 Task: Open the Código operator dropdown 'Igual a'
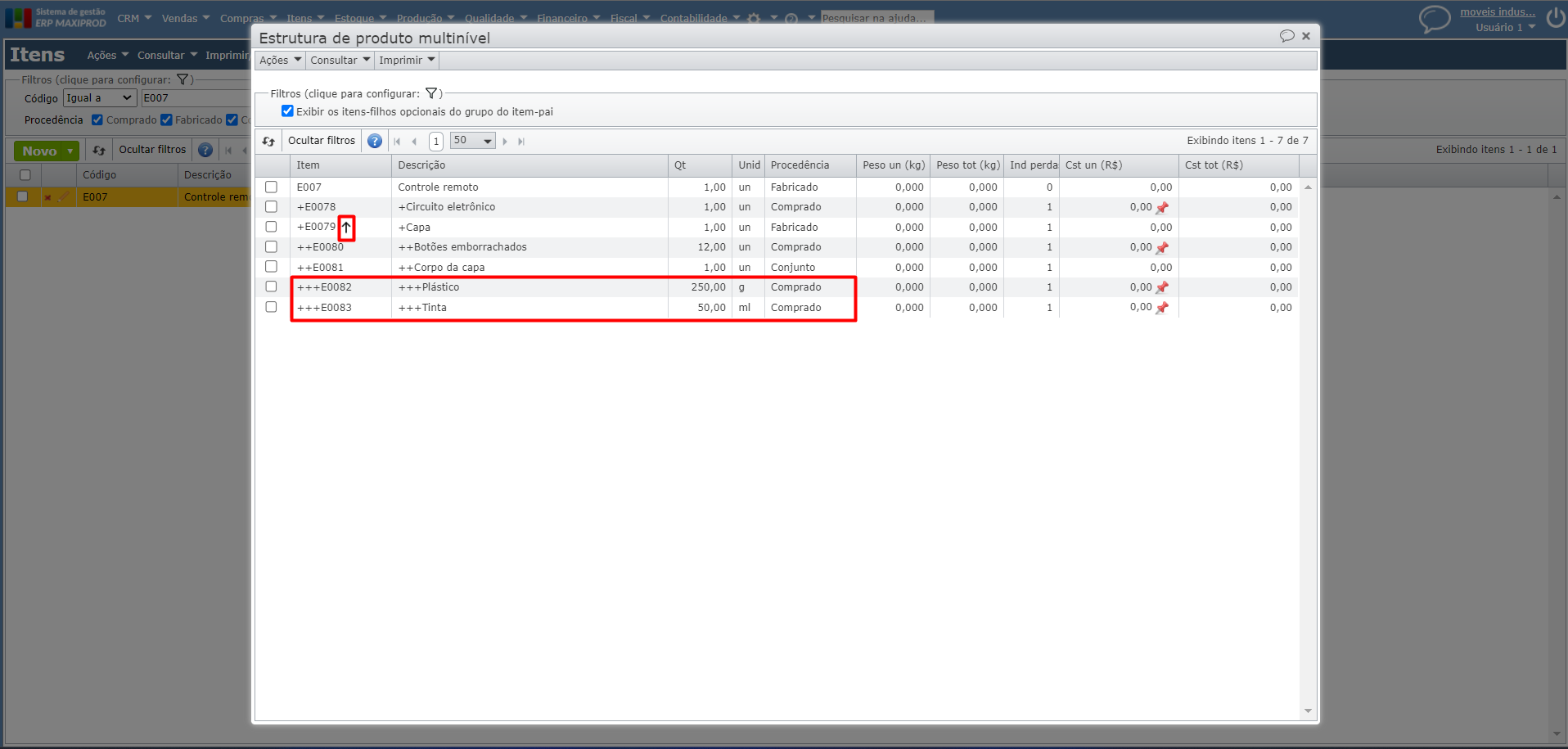(x=99, y=98)
